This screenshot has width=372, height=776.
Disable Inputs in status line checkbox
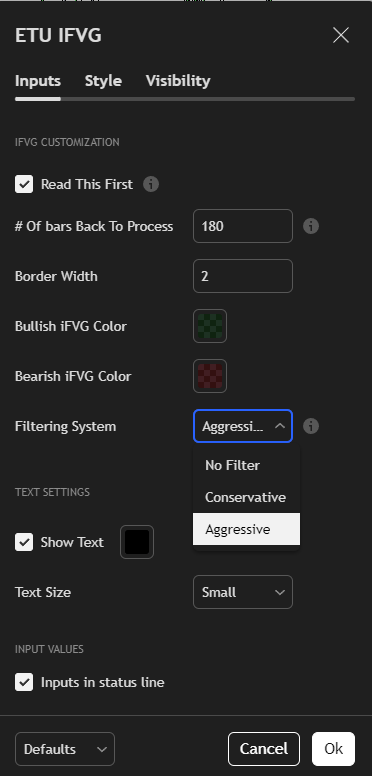[x=24, y=682]
